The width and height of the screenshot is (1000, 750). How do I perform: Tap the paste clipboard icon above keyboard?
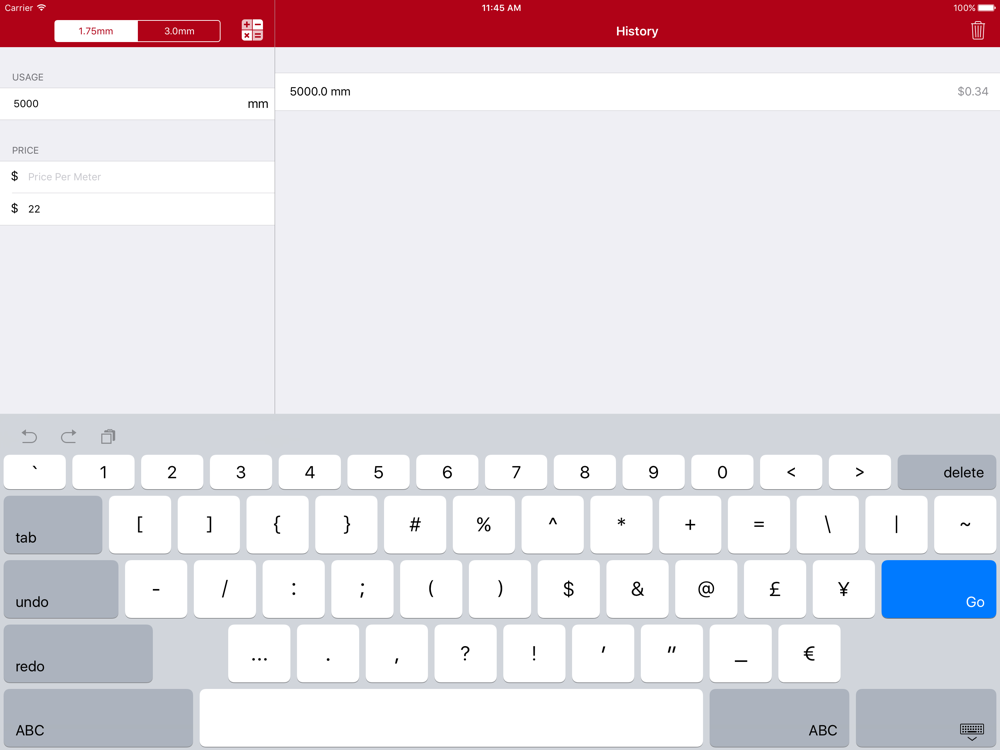[x=108, y=436]
